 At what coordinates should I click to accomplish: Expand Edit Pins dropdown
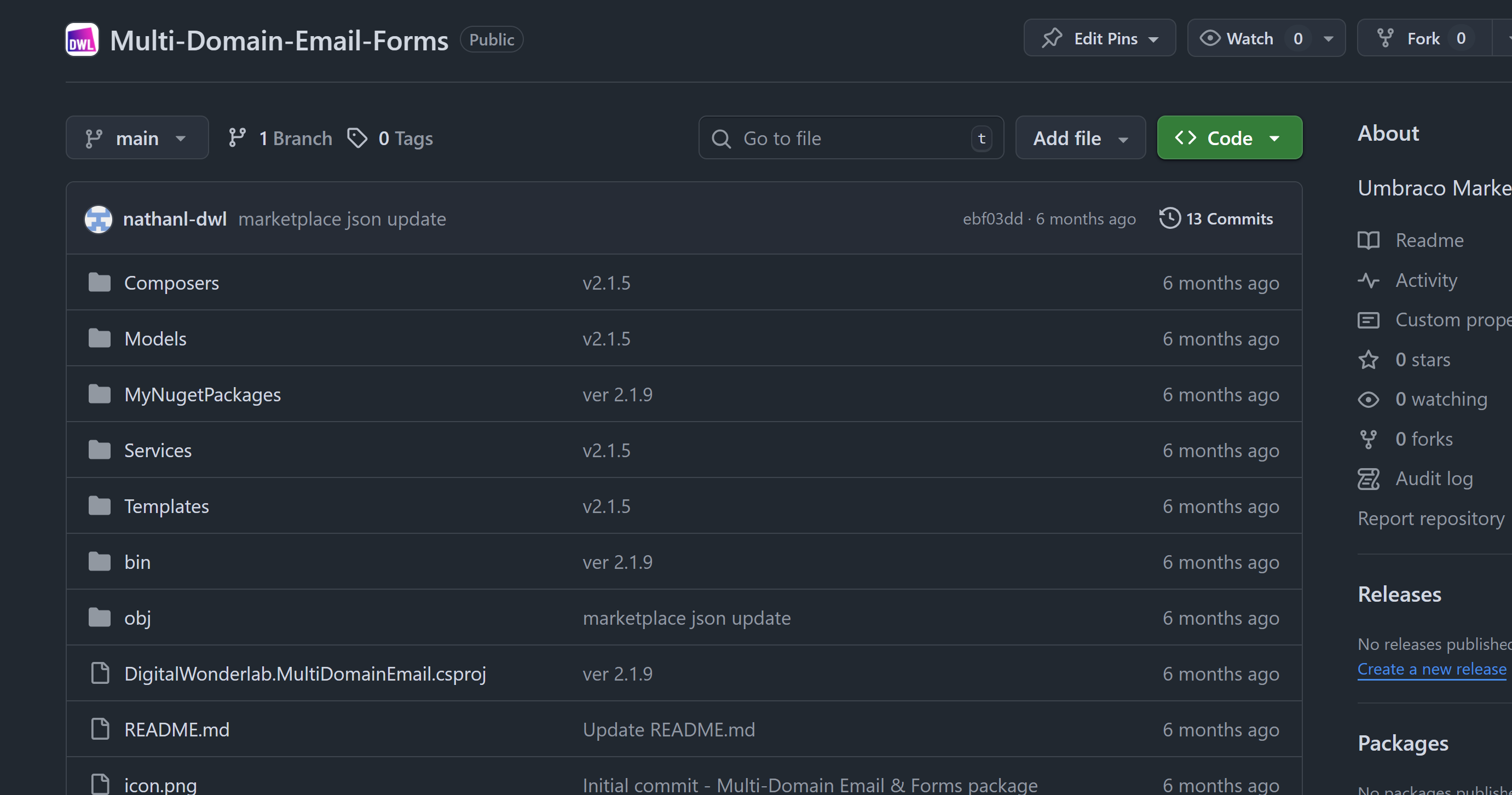point(1099,39)
